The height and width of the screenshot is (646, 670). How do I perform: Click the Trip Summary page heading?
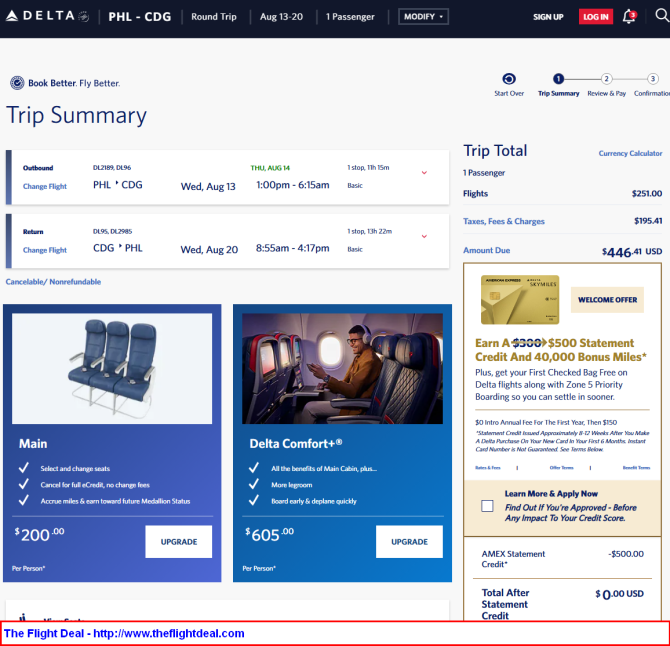point(76,115)
